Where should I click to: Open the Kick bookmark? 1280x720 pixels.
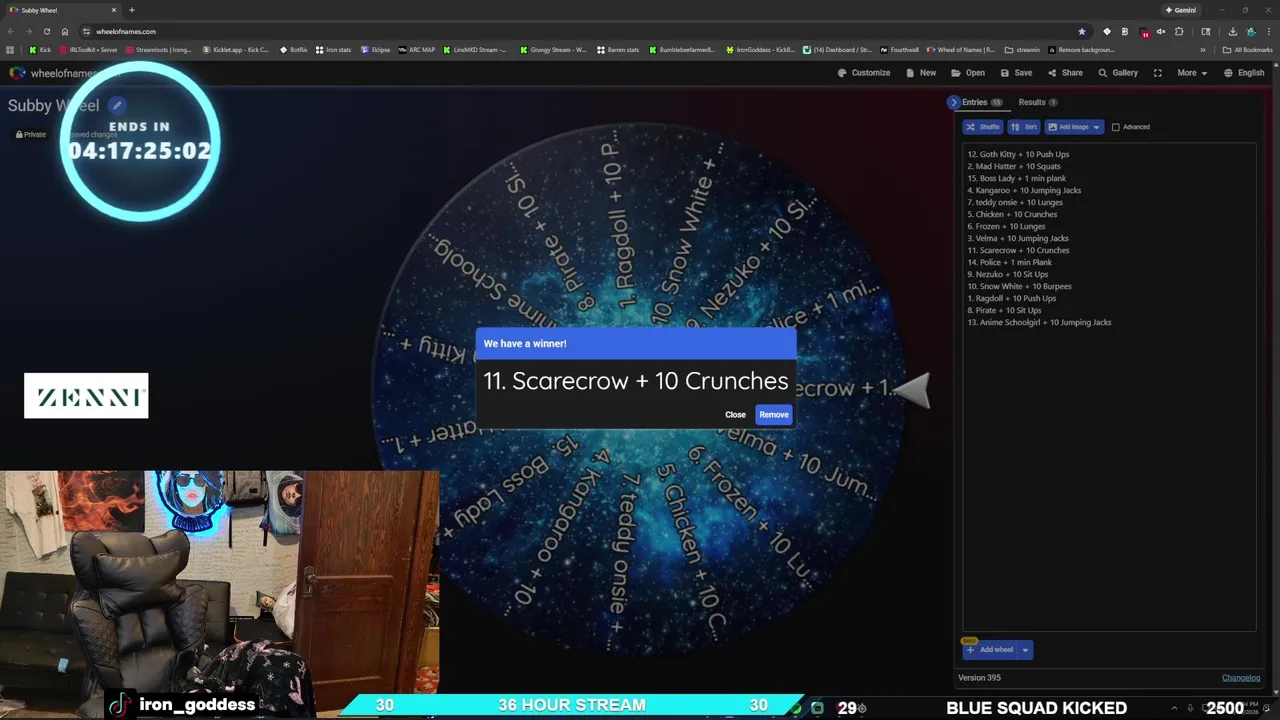[x=40, y=49]
